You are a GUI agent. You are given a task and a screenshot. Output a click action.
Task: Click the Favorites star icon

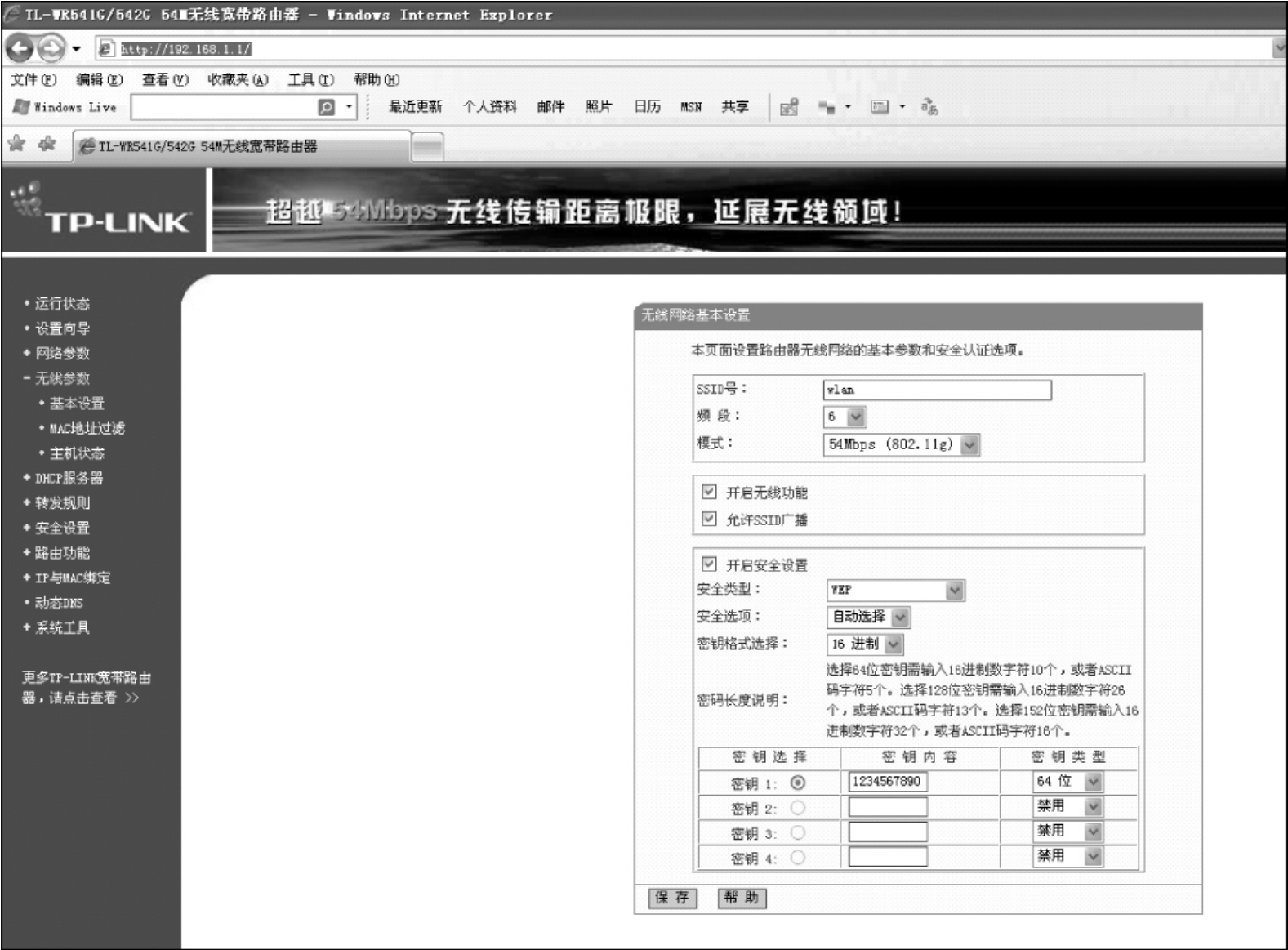tap(16, 145)
